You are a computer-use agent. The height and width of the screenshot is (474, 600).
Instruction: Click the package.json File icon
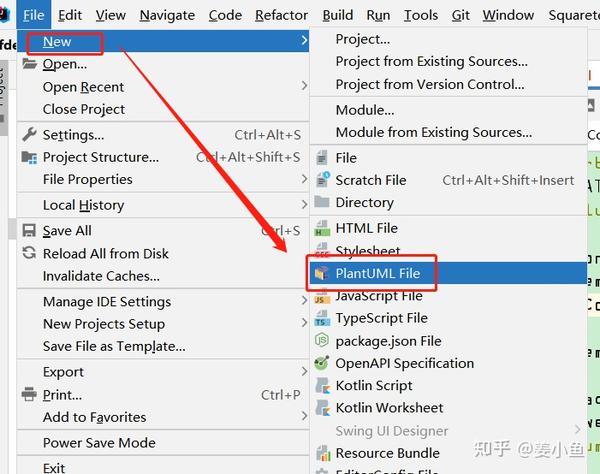pos(322,341)
